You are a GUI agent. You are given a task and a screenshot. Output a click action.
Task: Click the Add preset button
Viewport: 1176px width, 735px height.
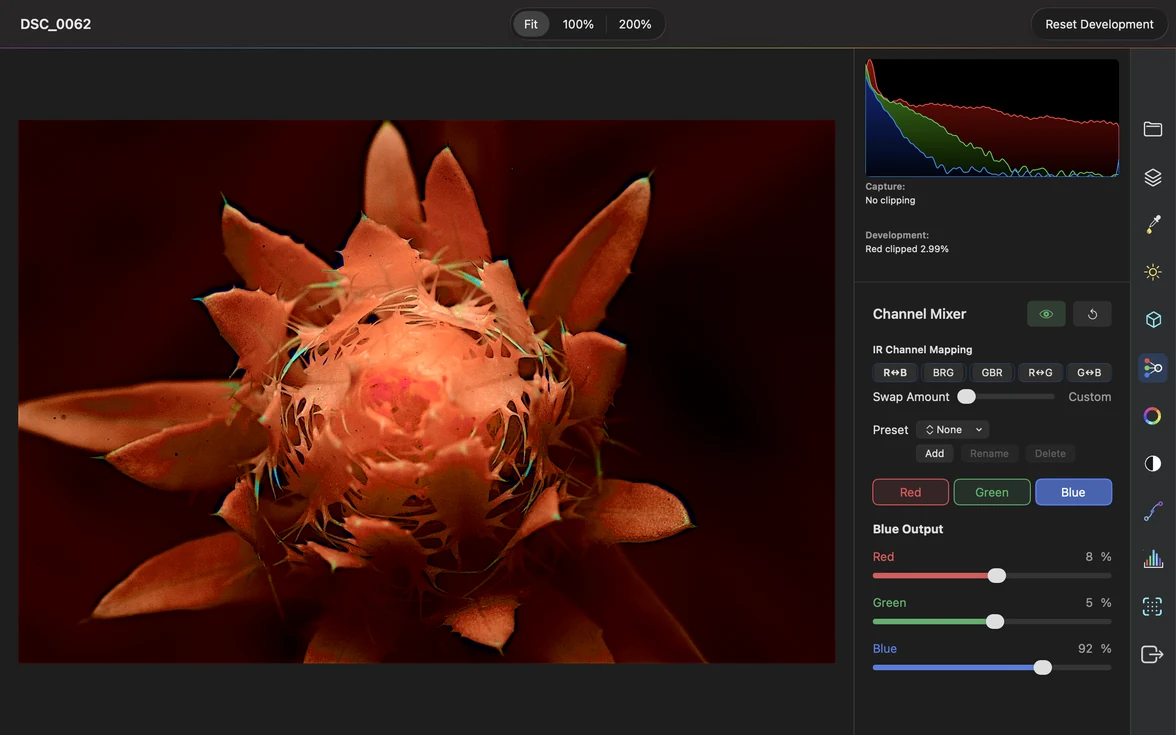934,454
